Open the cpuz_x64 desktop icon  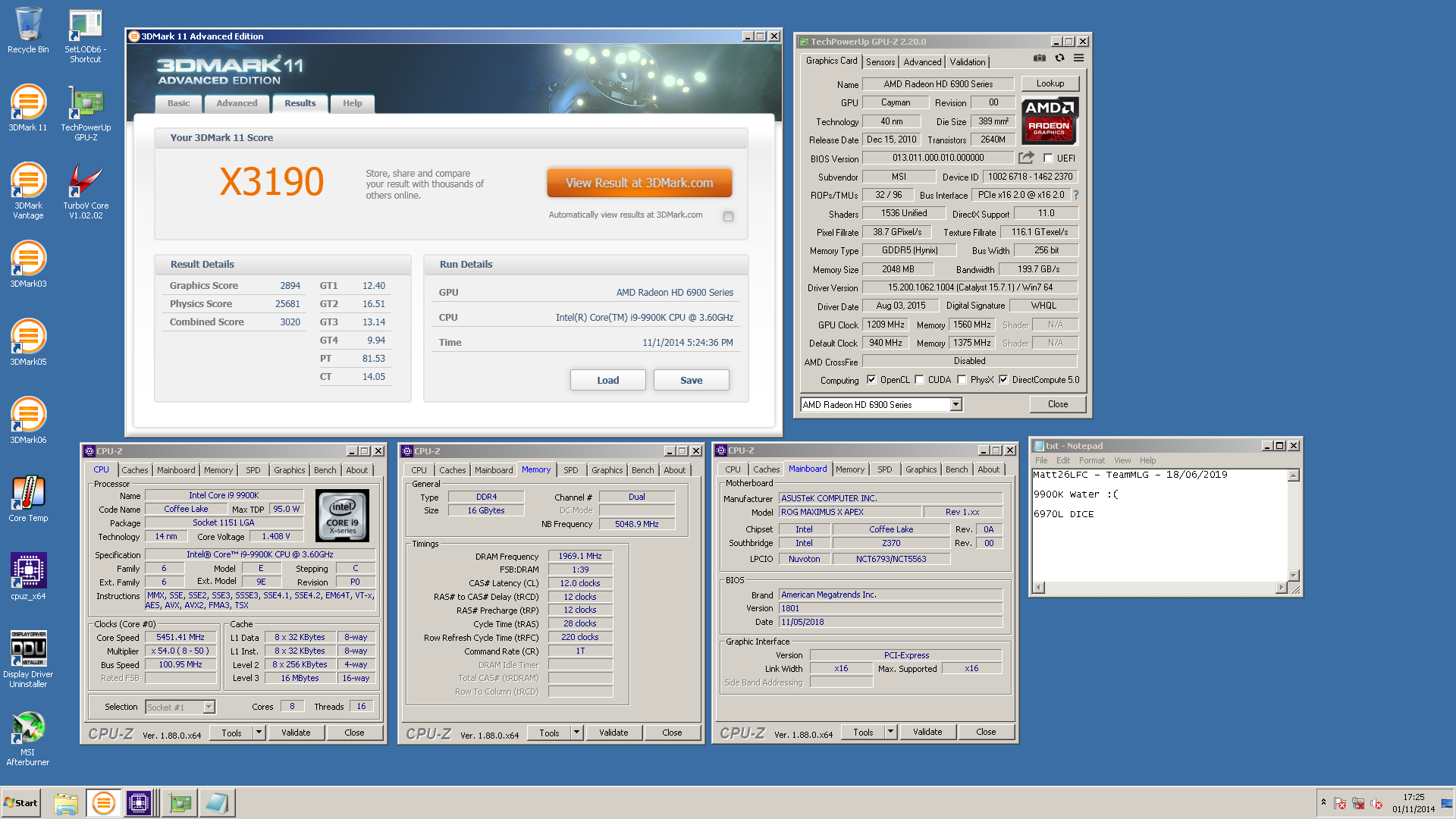[28, 577]
